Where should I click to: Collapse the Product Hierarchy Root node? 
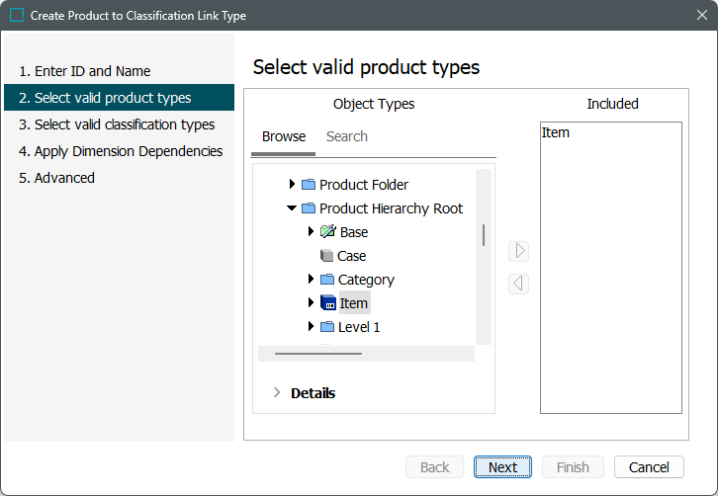292,208
